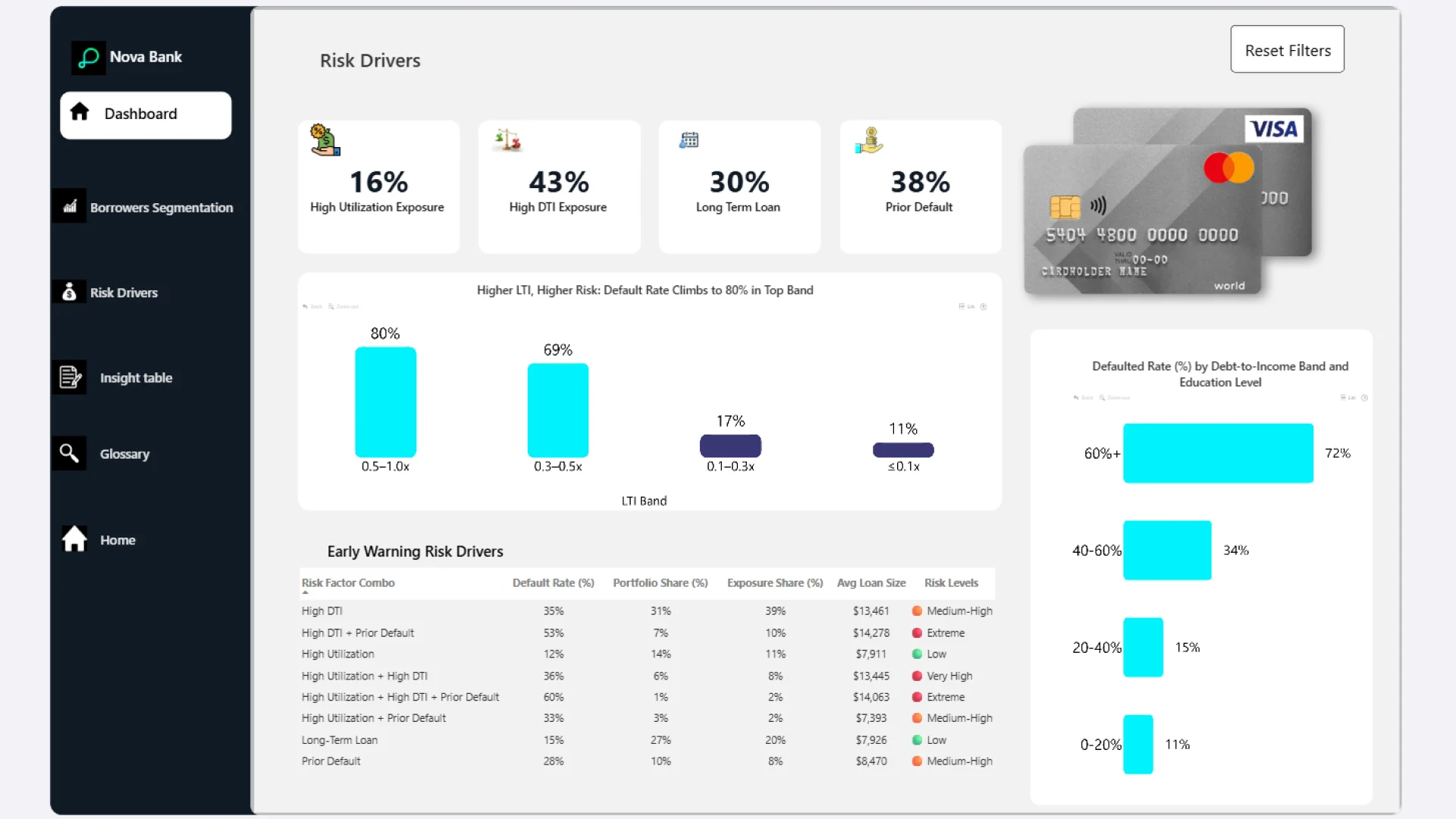The image size is (1456, 819).
Task: Select the Borrowers Segmentation menu item
Action: 161,207
